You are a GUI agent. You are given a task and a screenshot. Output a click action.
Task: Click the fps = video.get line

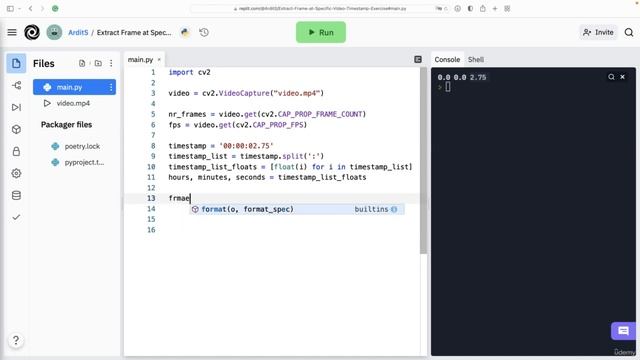238,124
